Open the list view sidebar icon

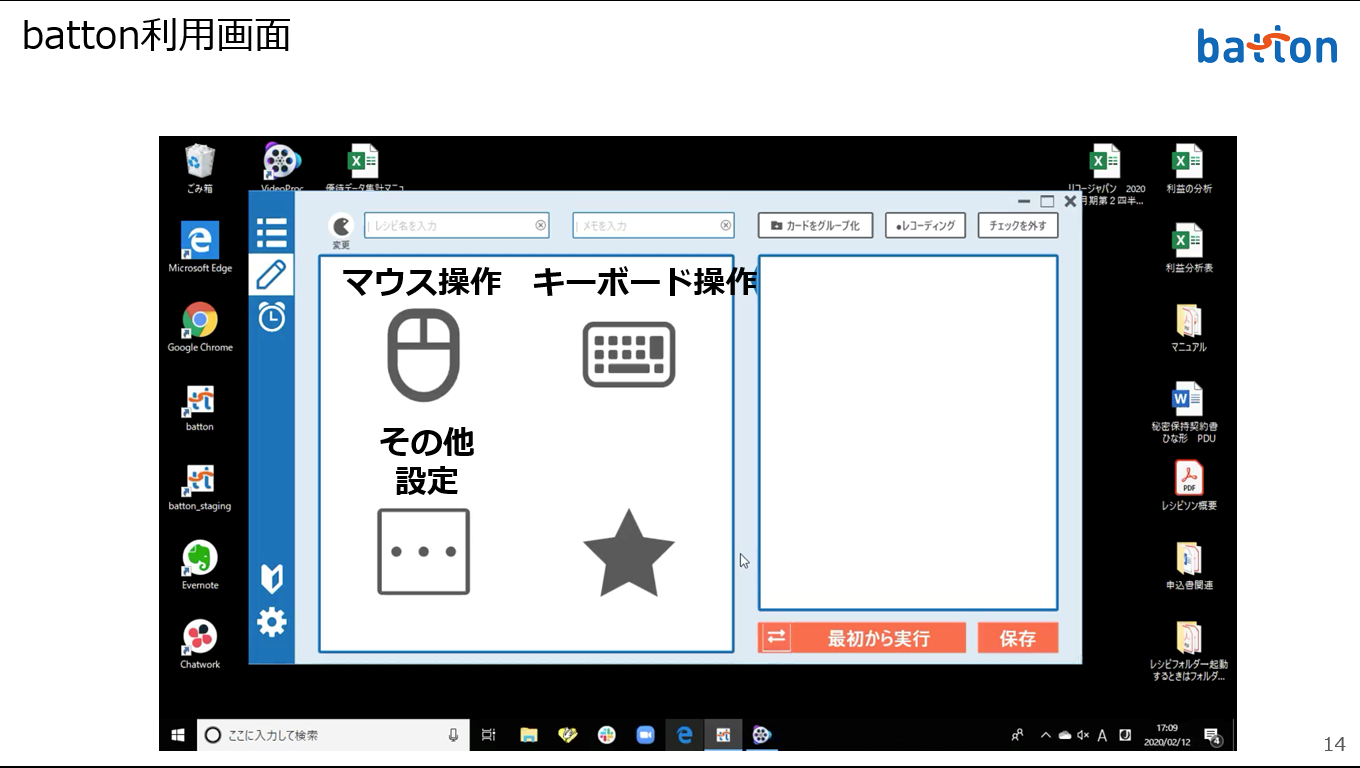pyautogui.click(x=271, y=233)
